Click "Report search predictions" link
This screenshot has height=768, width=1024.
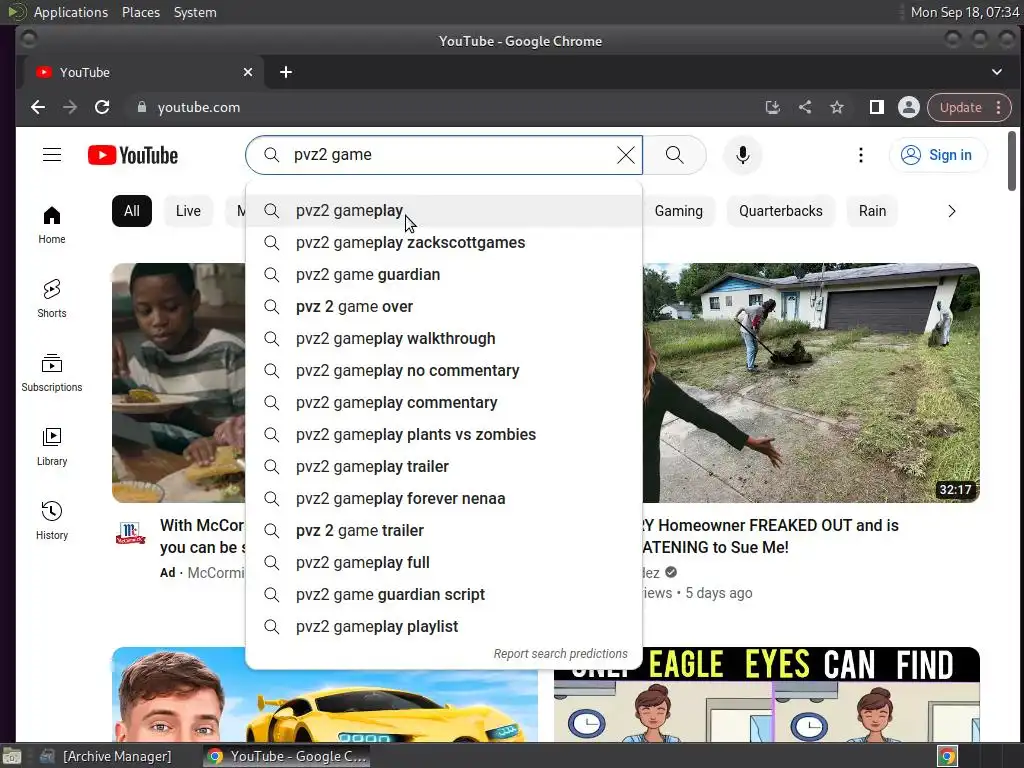coord(560,654)
